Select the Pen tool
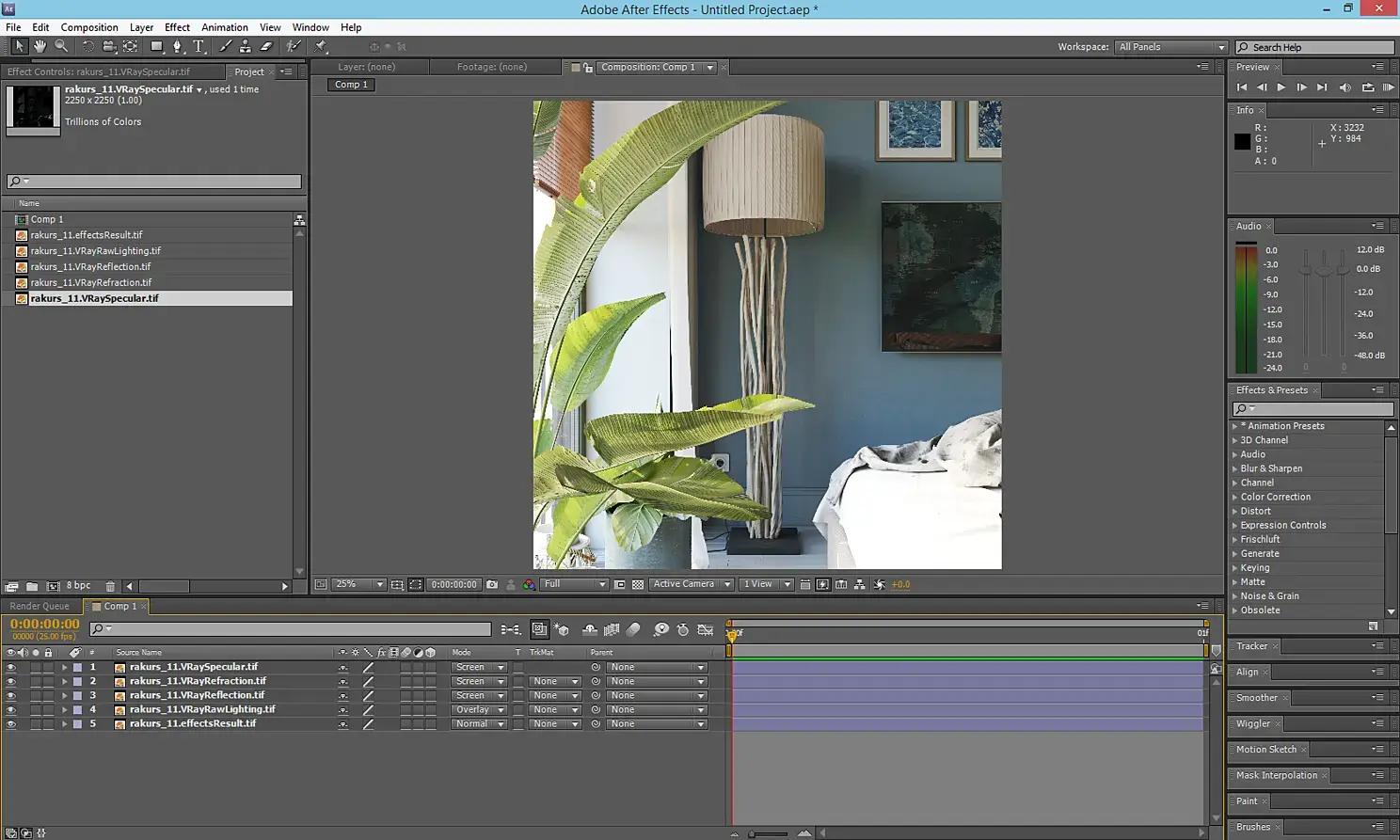1400x840 pixels. coord(178,46)
